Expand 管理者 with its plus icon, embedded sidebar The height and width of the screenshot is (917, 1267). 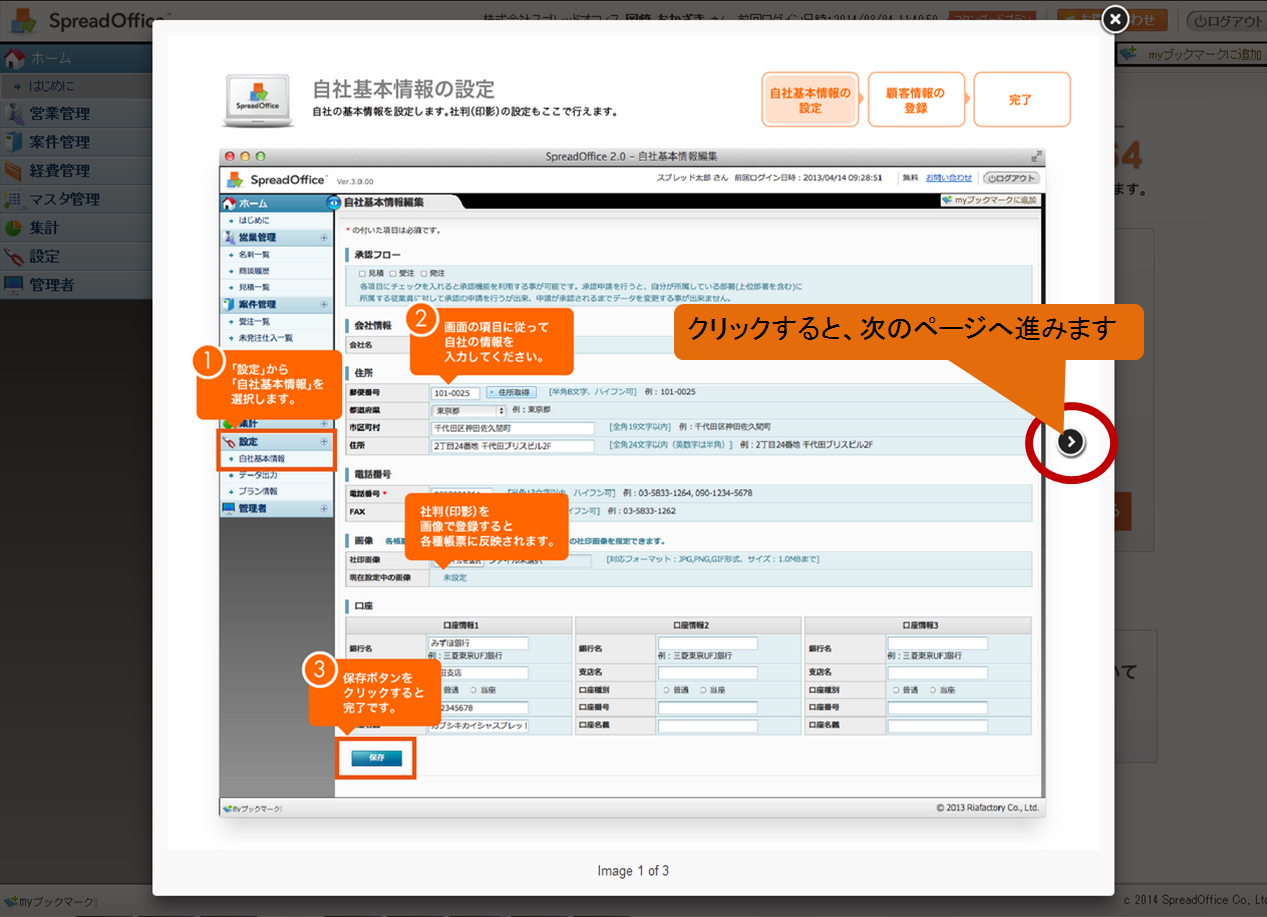click(324, 508)
